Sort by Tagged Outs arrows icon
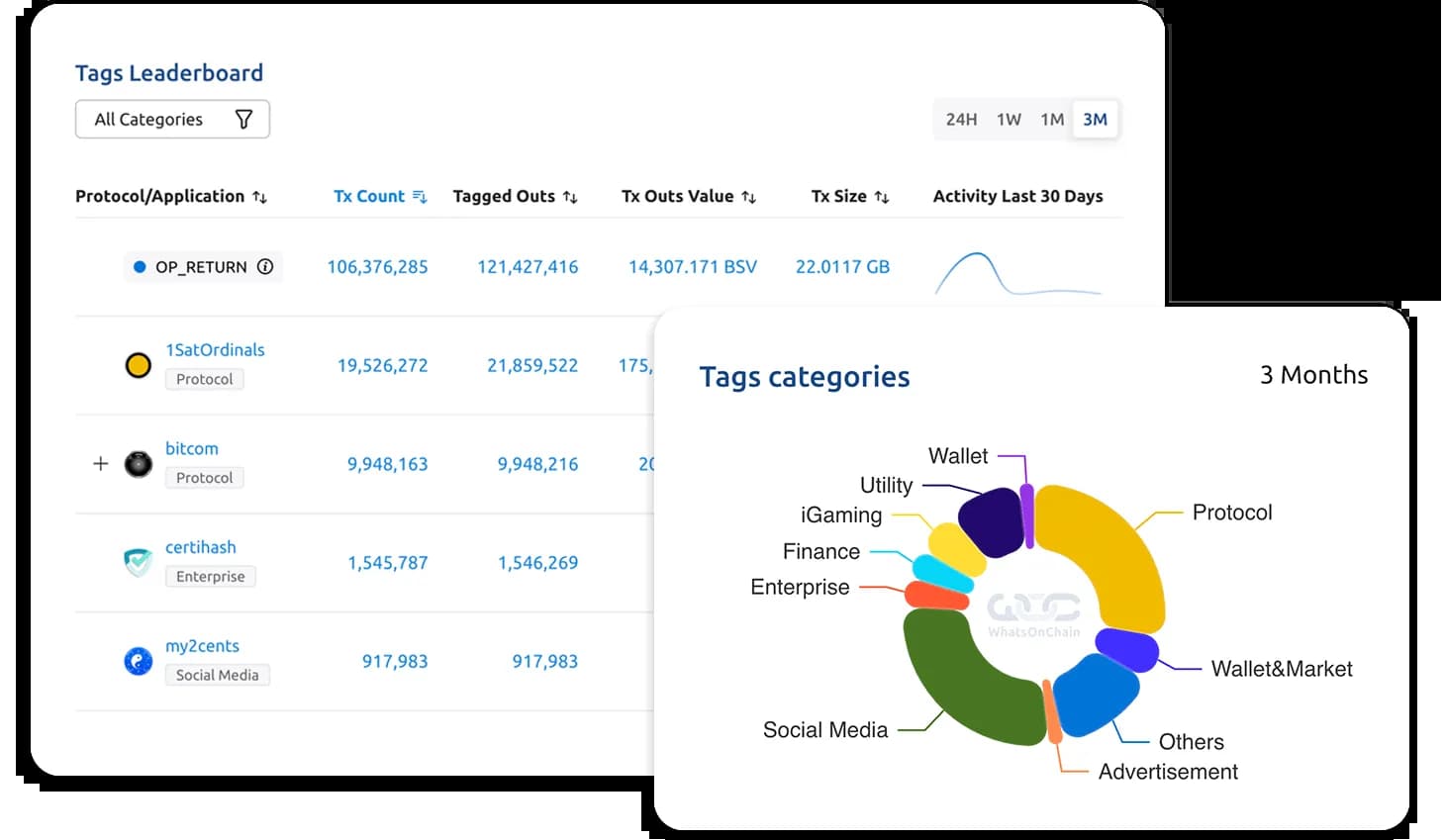Image resolution: width=1445 pixels, height=840 pixels. point(570,197)
